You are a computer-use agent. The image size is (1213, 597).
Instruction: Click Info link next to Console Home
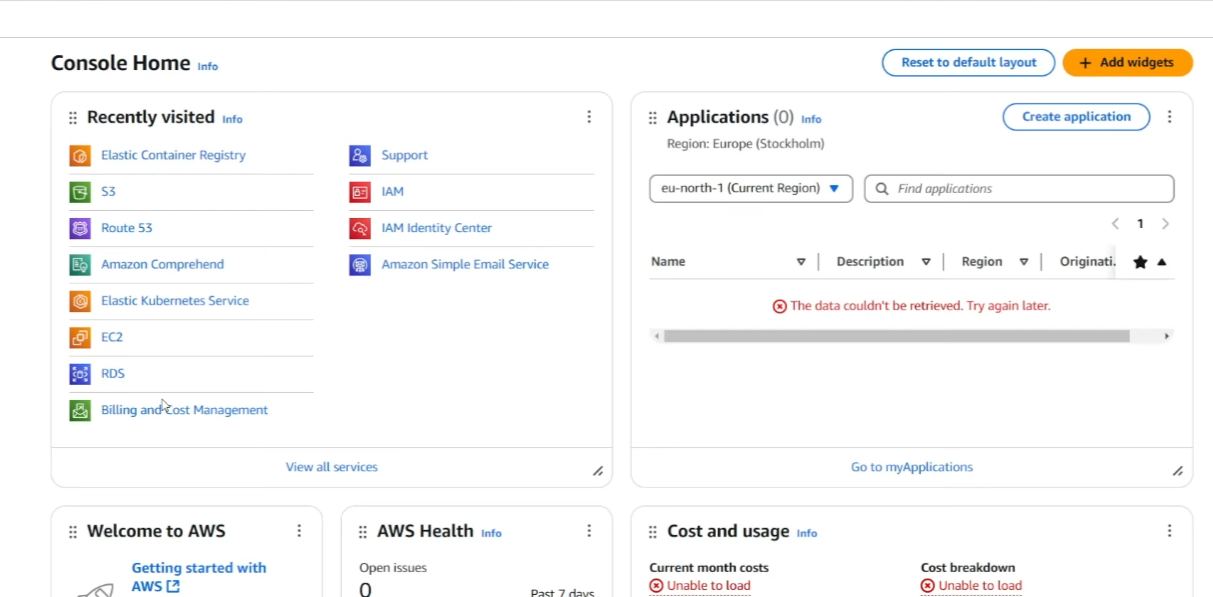(208, 66)
